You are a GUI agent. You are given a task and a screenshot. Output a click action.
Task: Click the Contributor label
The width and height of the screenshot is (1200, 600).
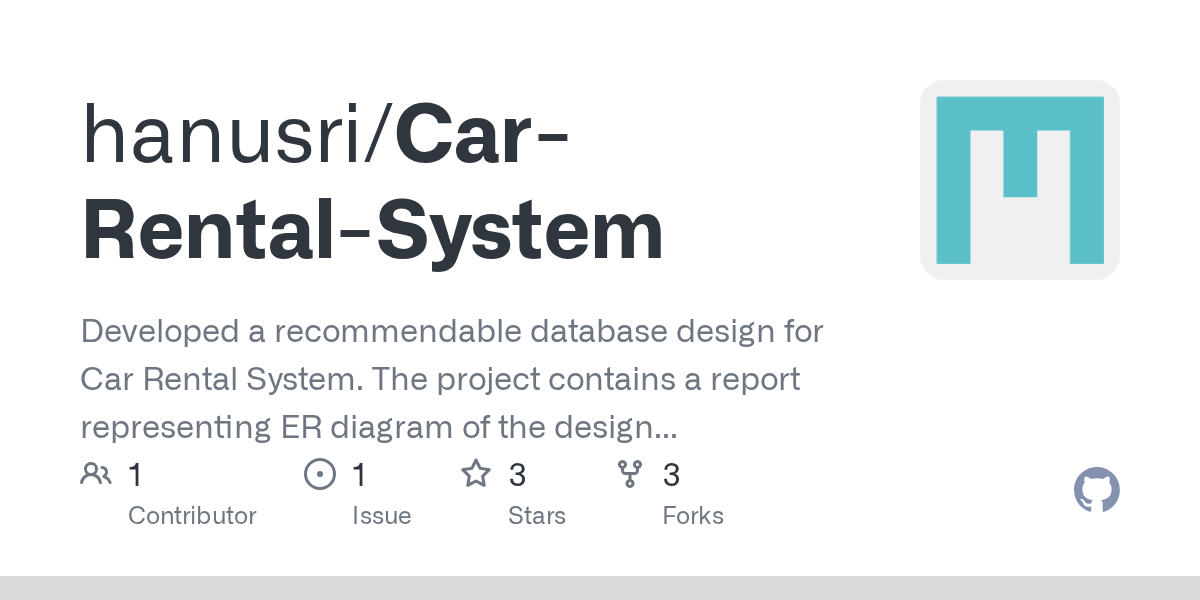192,516
